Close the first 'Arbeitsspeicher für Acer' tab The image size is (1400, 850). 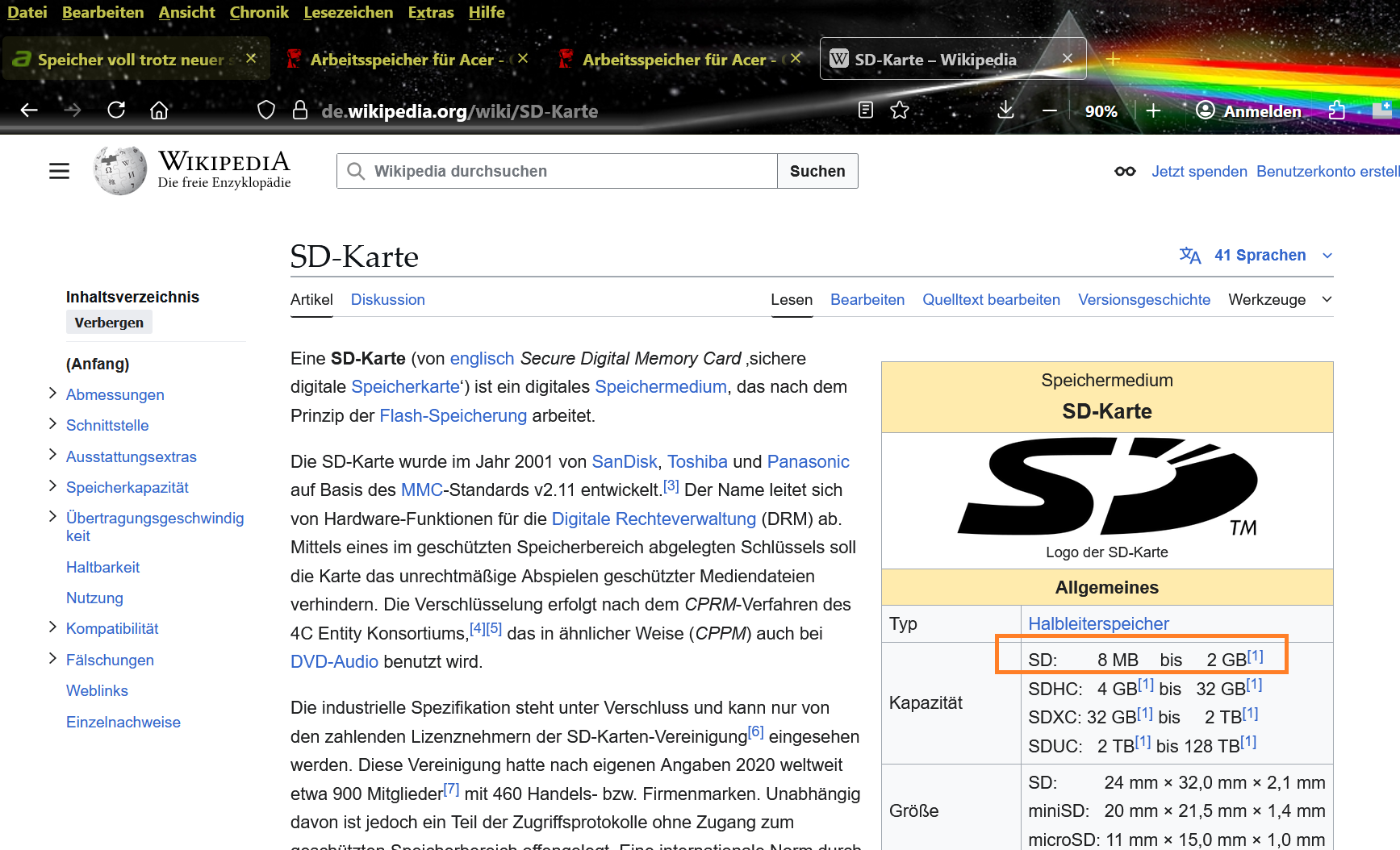coord(523,59)
